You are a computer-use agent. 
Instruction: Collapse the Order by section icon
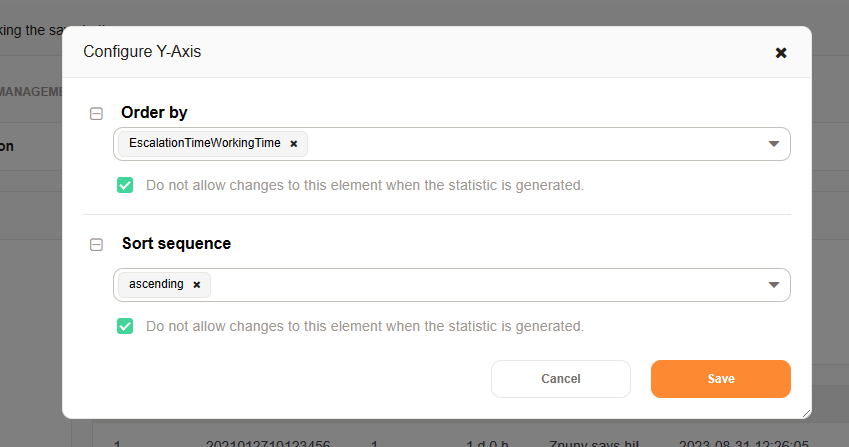97,113
